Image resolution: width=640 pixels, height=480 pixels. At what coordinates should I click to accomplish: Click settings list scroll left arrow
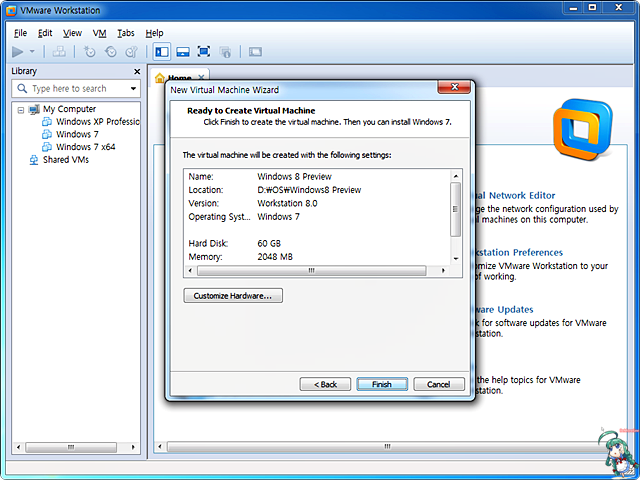[x=190, y=270]
